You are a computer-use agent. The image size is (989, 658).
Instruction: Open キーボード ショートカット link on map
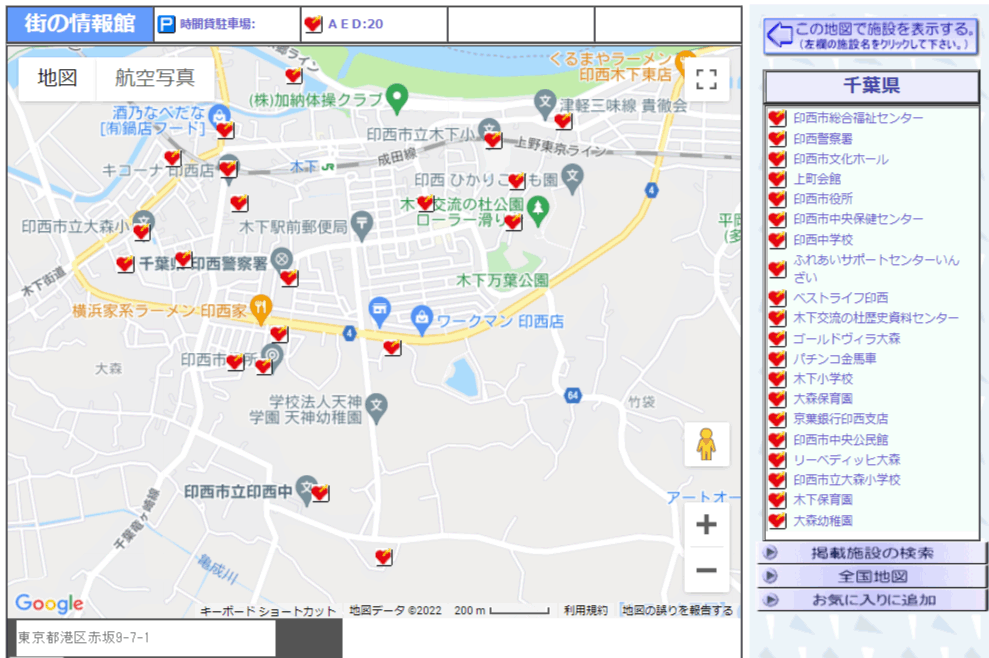(x=268, y=611)
